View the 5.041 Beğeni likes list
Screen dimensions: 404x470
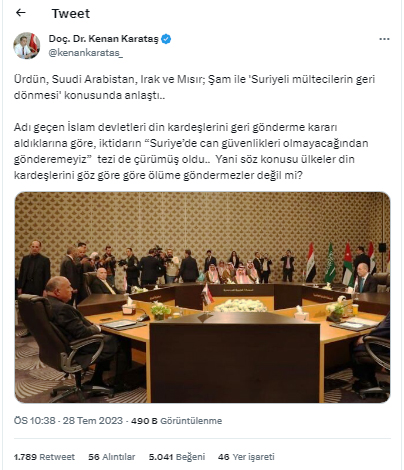tap(177, 457)
